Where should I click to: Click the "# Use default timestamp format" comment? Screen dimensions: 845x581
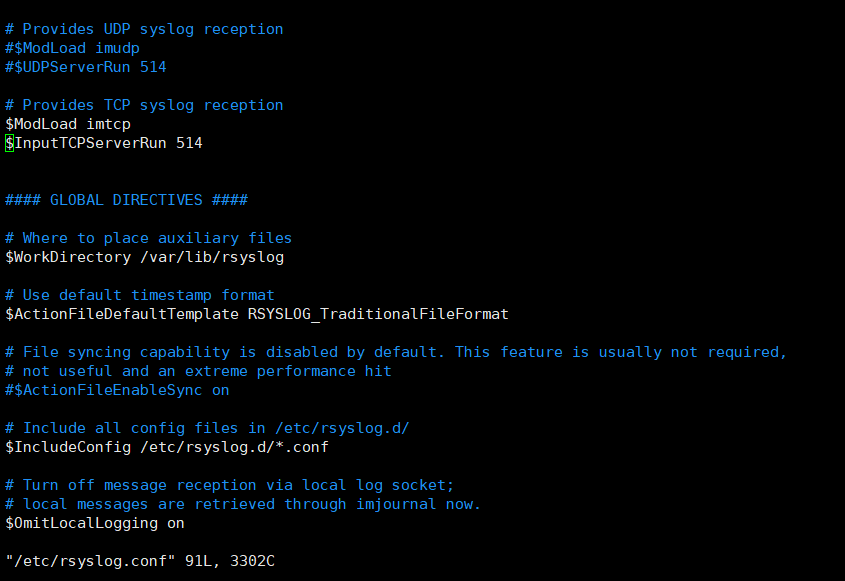pos(140,295)
